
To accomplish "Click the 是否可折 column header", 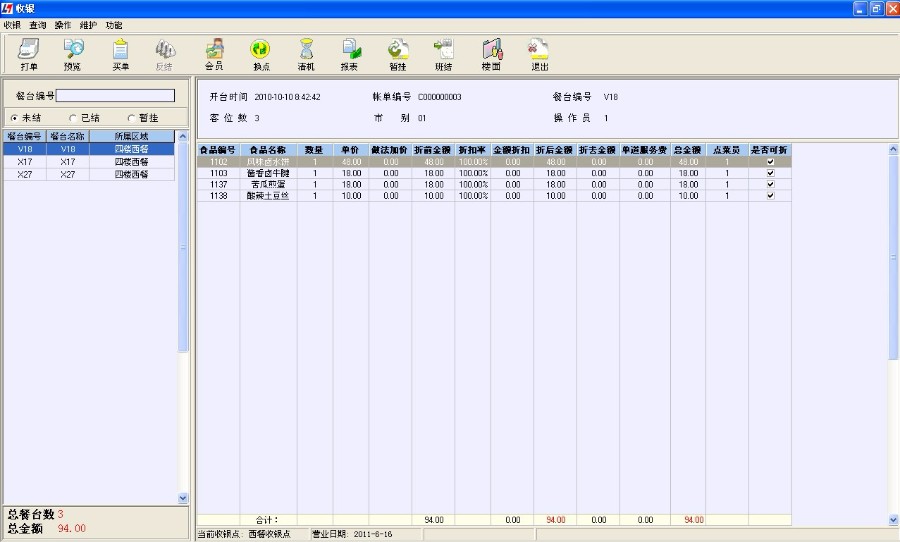I will click(x=770, y=150).
